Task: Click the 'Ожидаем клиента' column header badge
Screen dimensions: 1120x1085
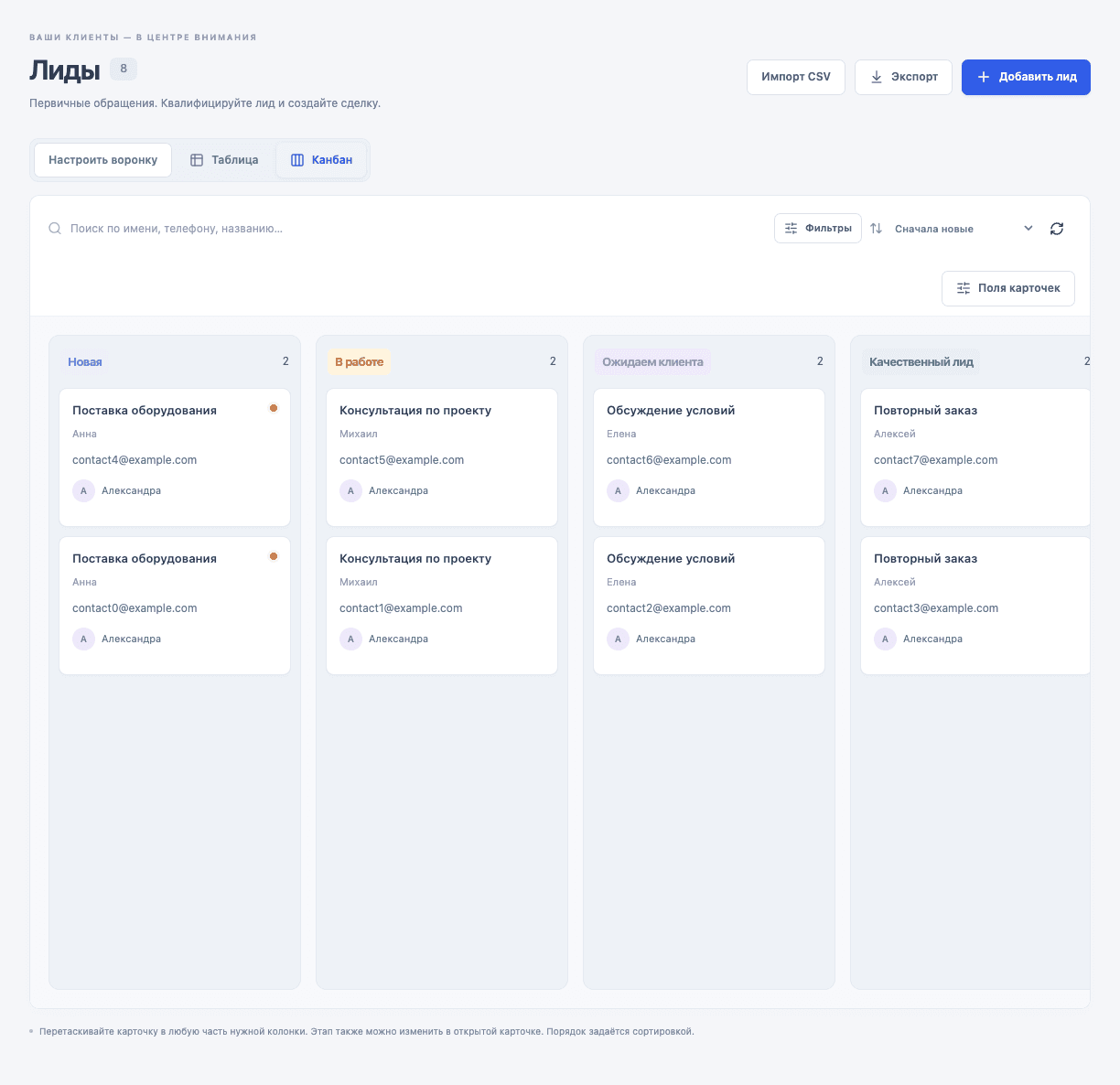Action: [x=652, y=362]
